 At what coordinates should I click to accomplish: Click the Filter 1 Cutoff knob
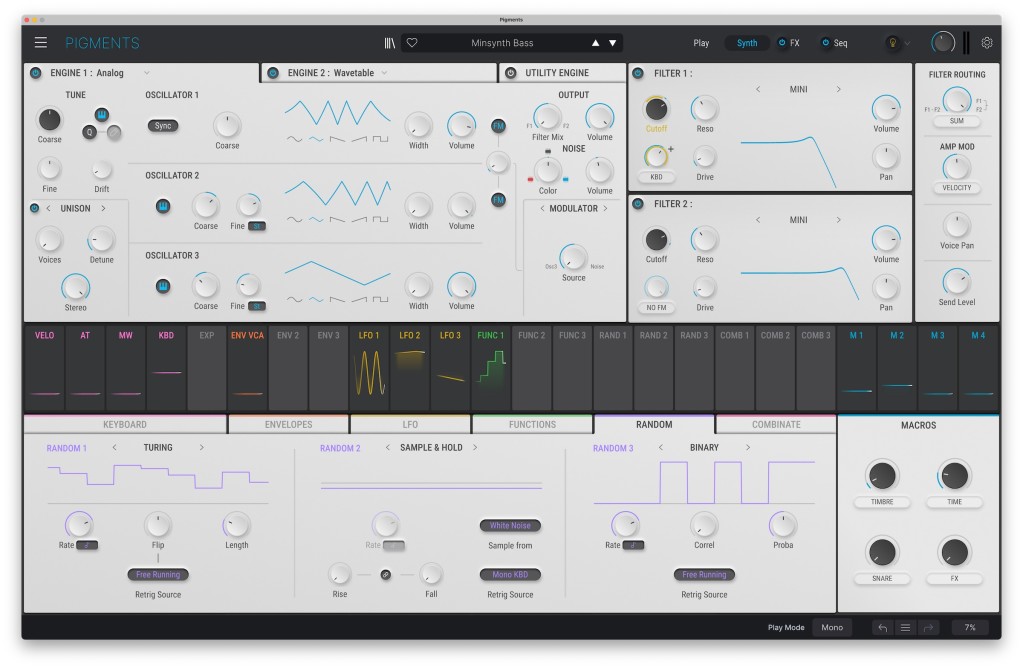click(x=657, y=109)
